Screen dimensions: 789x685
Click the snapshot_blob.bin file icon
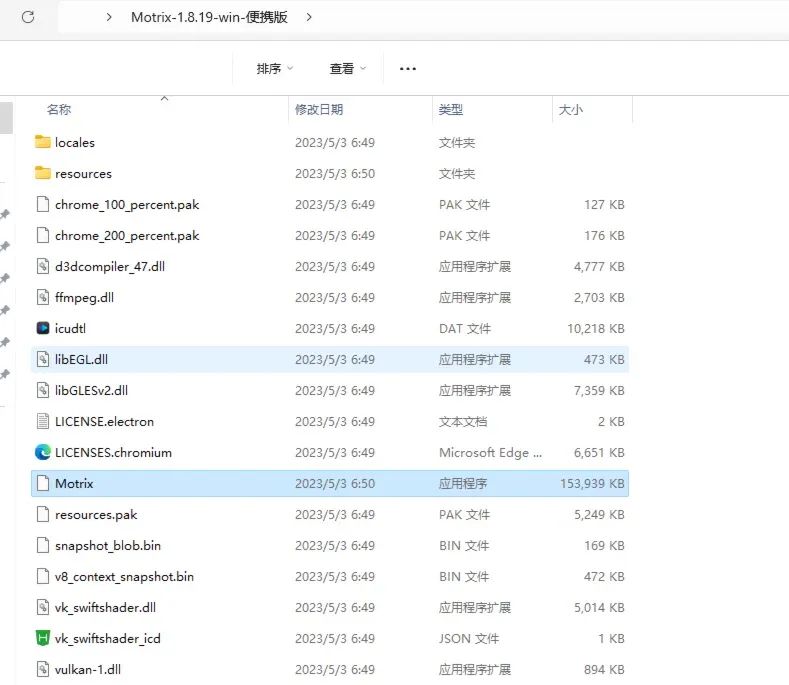coord(43,545)
